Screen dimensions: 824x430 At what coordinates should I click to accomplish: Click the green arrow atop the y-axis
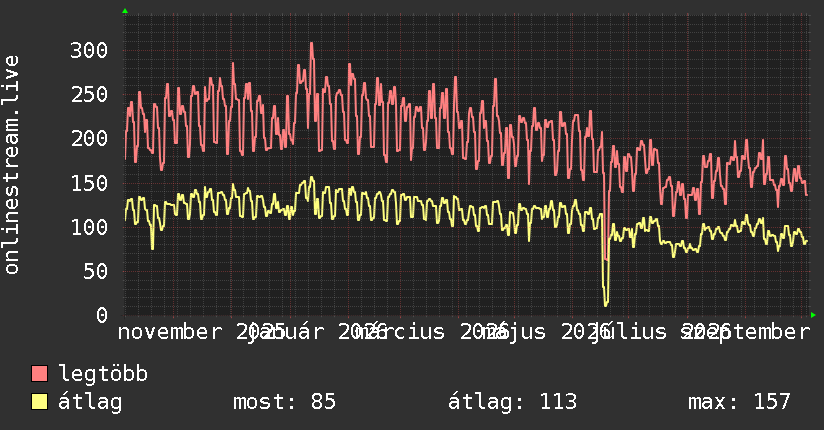point(125,11)
